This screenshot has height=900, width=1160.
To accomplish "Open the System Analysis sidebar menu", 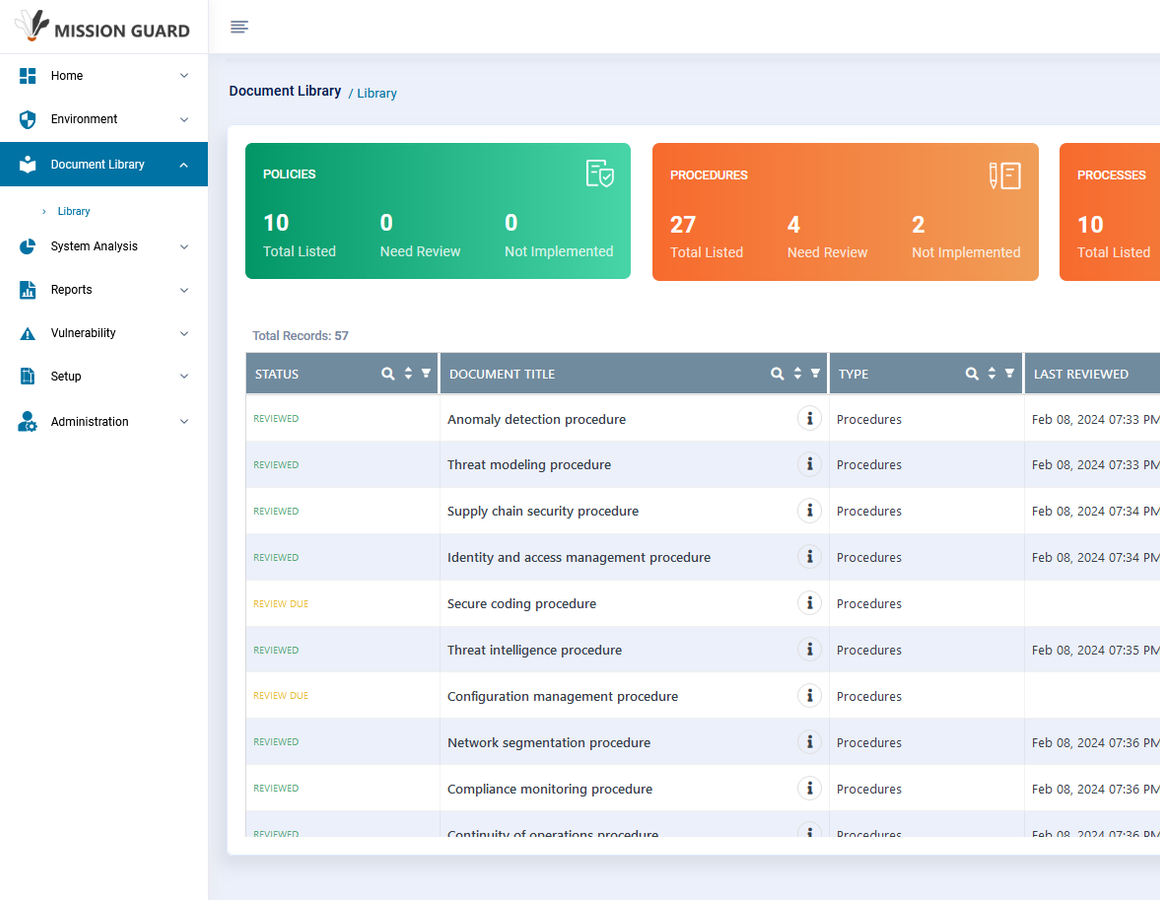I will click(x=104, y=246).
